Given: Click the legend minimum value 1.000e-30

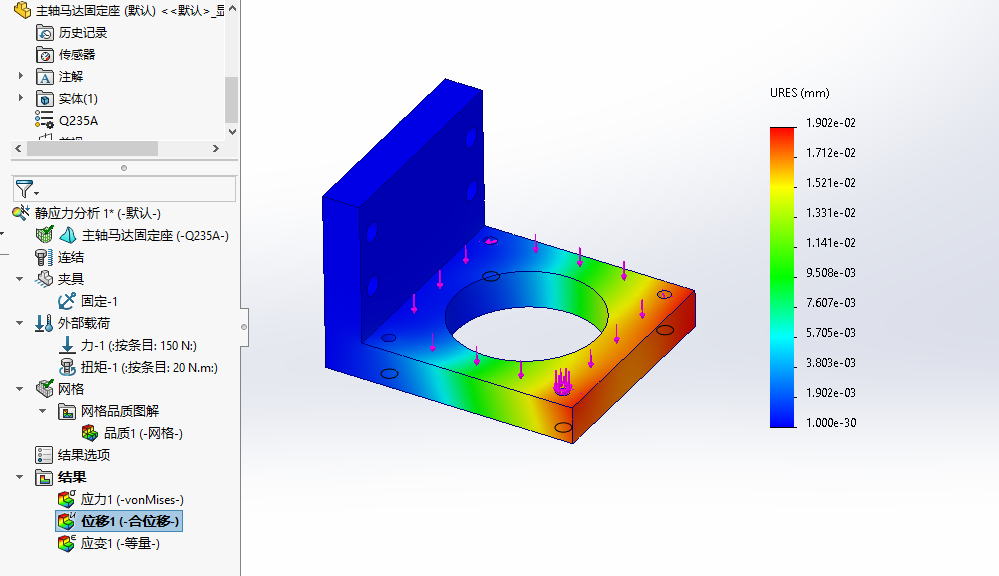Looking at the screenshot, I should point(831,422).
